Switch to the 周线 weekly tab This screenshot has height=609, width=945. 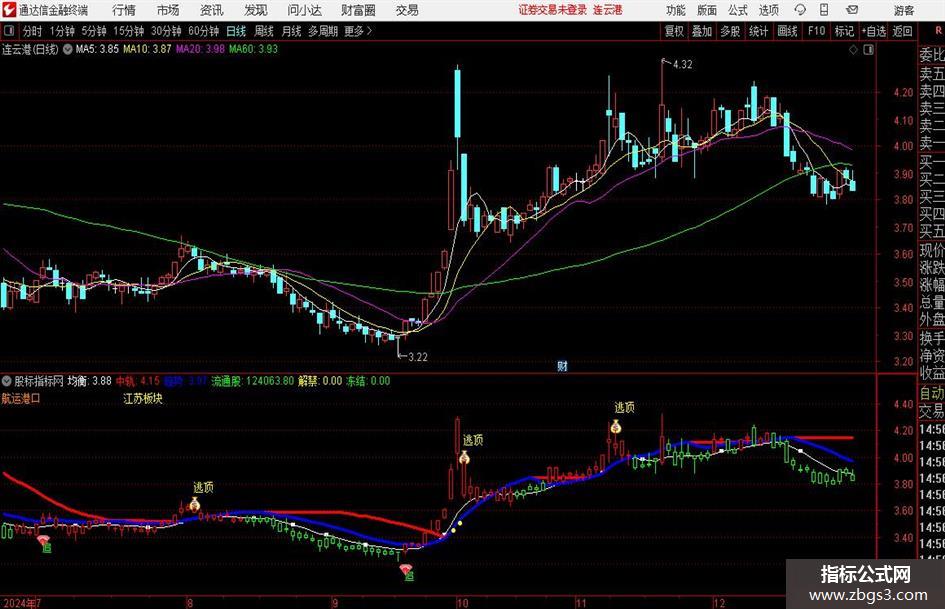pyautogui.click(x=264, y=31)
